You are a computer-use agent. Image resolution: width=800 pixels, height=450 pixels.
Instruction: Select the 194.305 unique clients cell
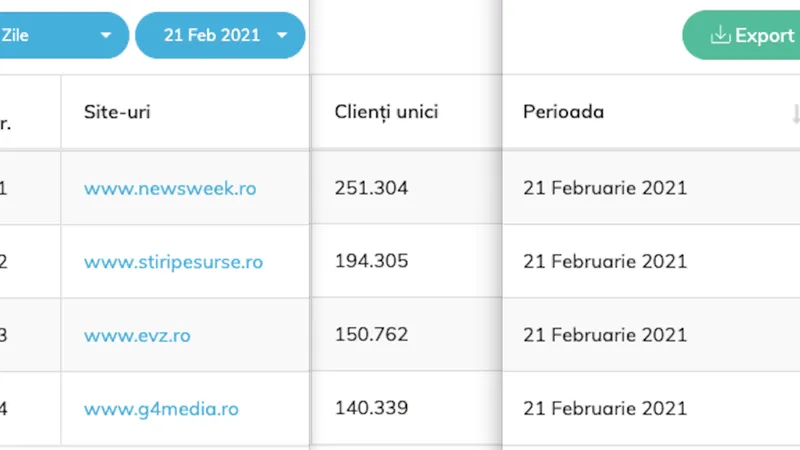(x=406, y=261)
